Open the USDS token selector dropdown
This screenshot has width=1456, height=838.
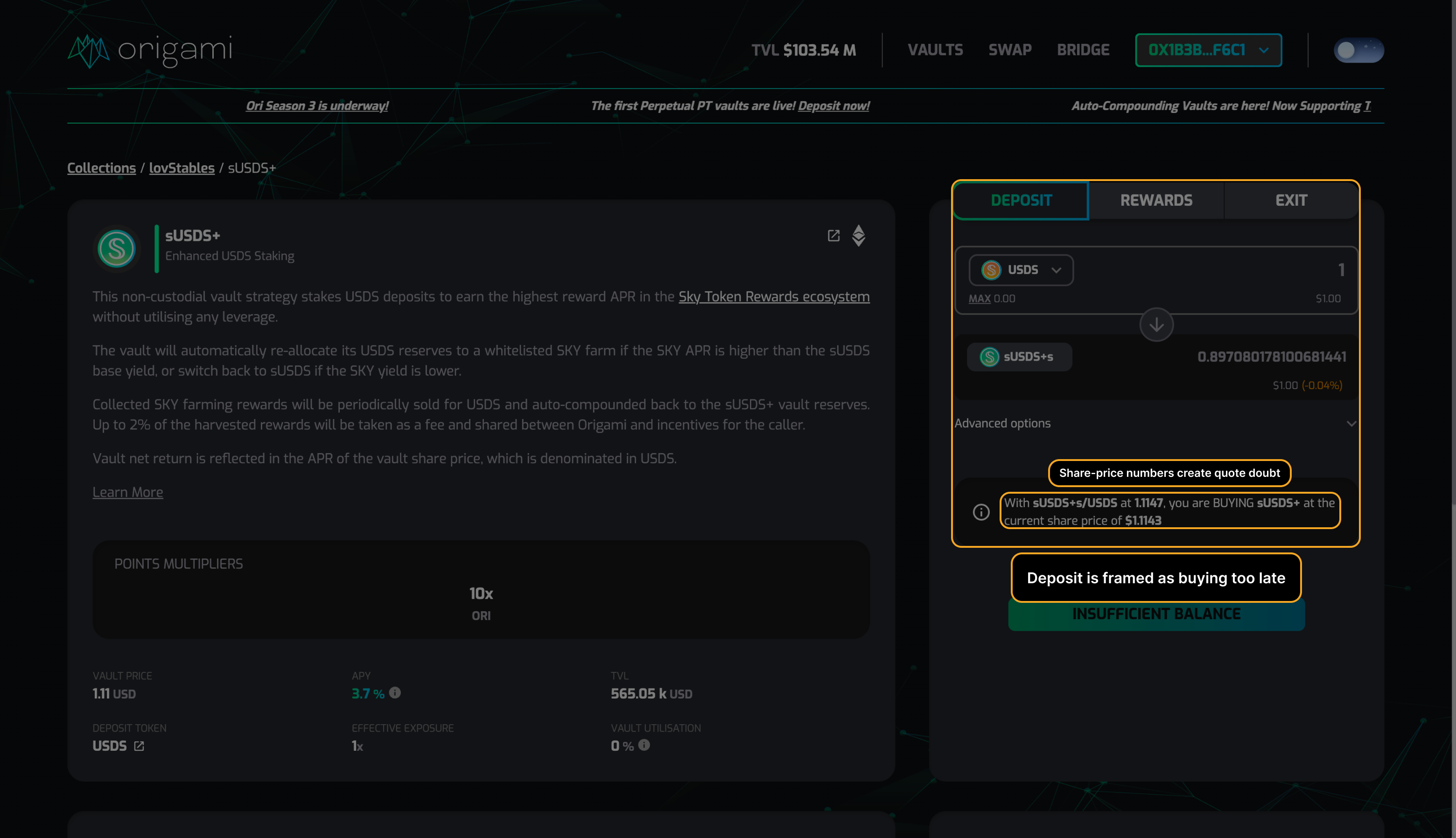click(1021, 270)
